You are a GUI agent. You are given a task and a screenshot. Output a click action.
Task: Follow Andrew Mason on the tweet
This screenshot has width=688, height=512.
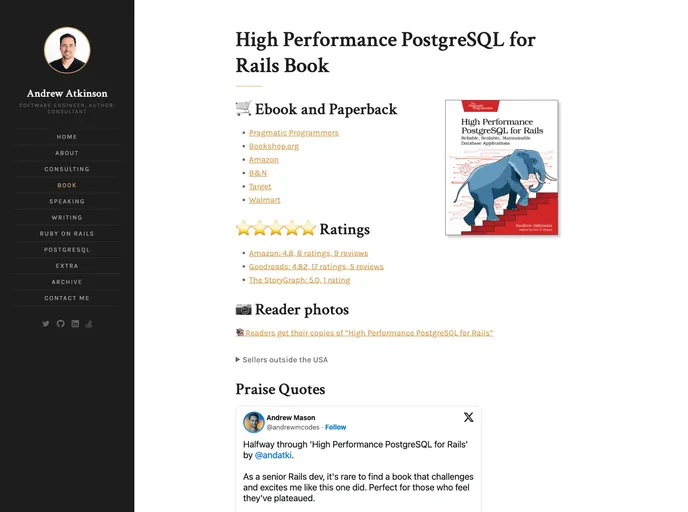[335, 427]
